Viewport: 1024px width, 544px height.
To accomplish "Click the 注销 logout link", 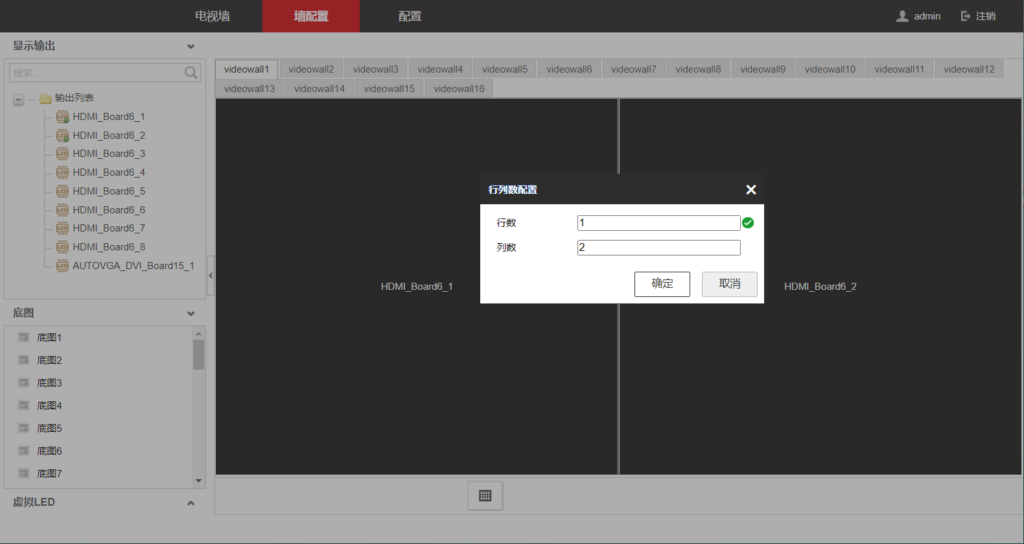I will [978, 16].
